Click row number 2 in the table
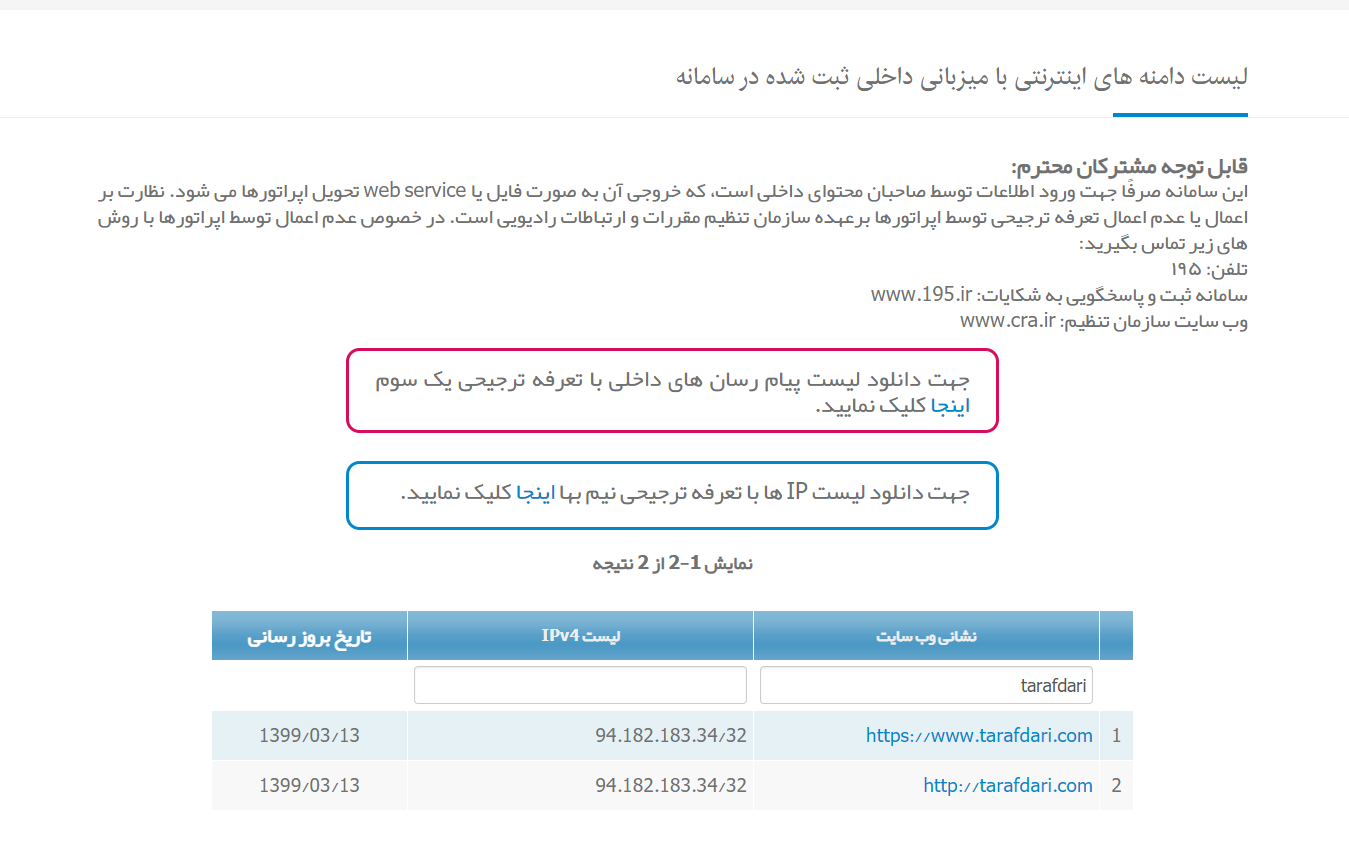Viewport: 1349px width, 844px height. coord(1116,786)
